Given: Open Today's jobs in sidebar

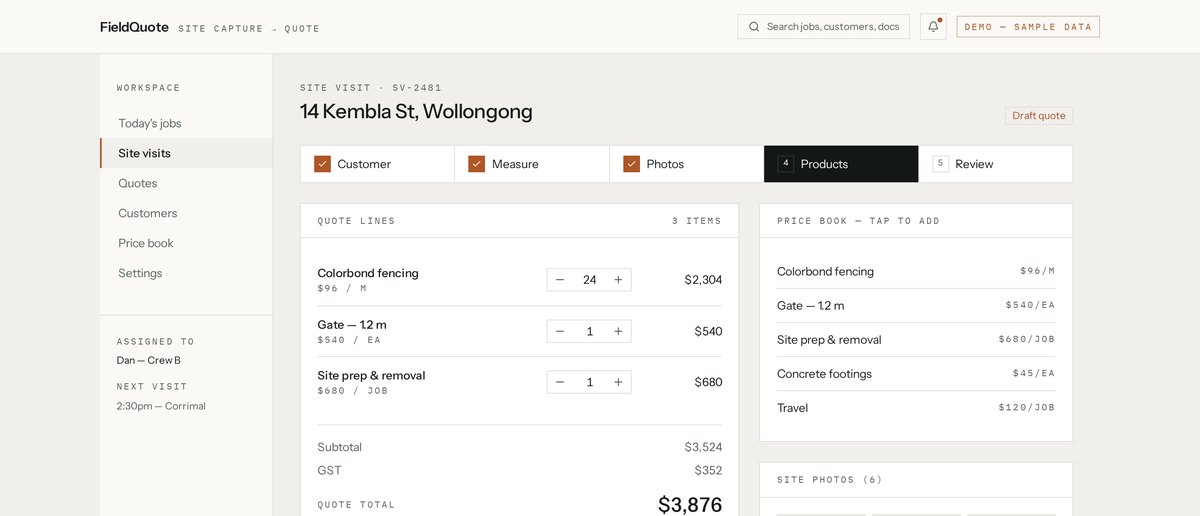Looking at the screenshot, I should (186, 123).
